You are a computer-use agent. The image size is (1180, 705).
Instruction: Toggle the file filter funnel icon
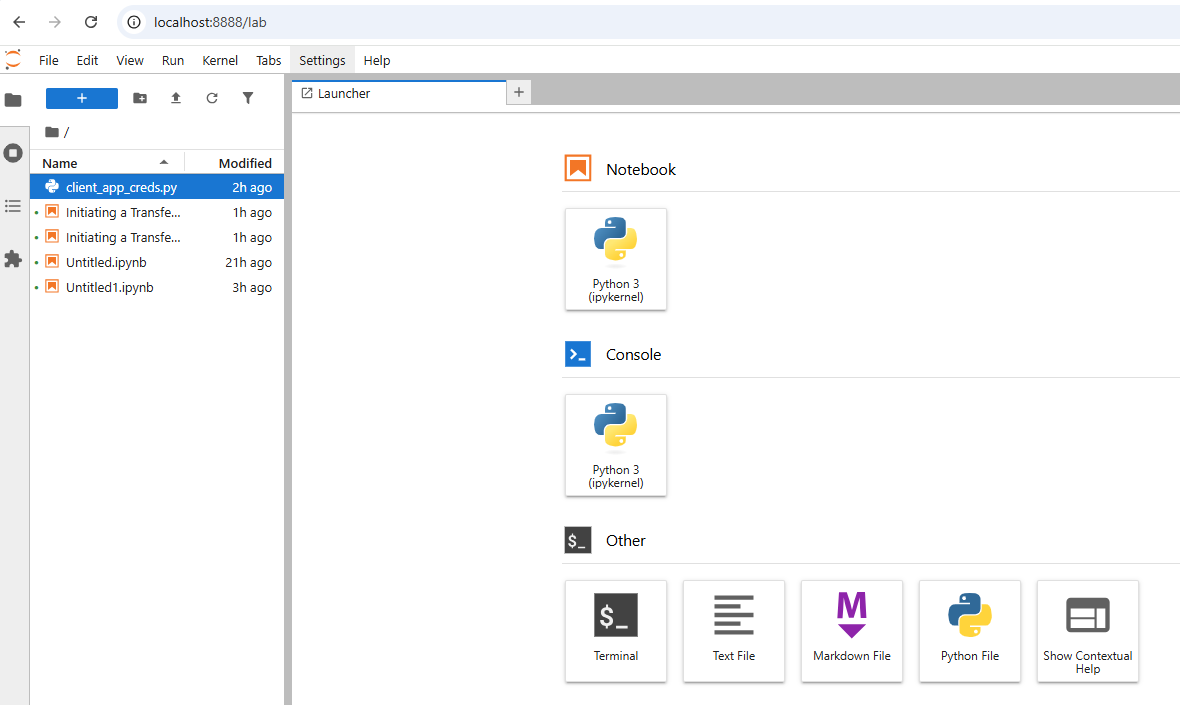[x=248, y=98]
